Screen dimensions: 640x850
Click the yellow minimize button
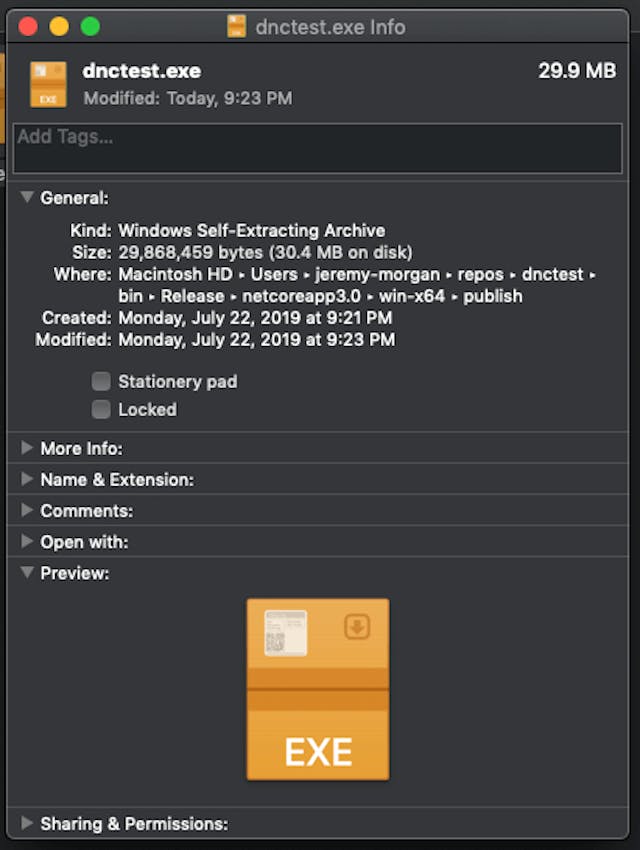coord(57,27)
